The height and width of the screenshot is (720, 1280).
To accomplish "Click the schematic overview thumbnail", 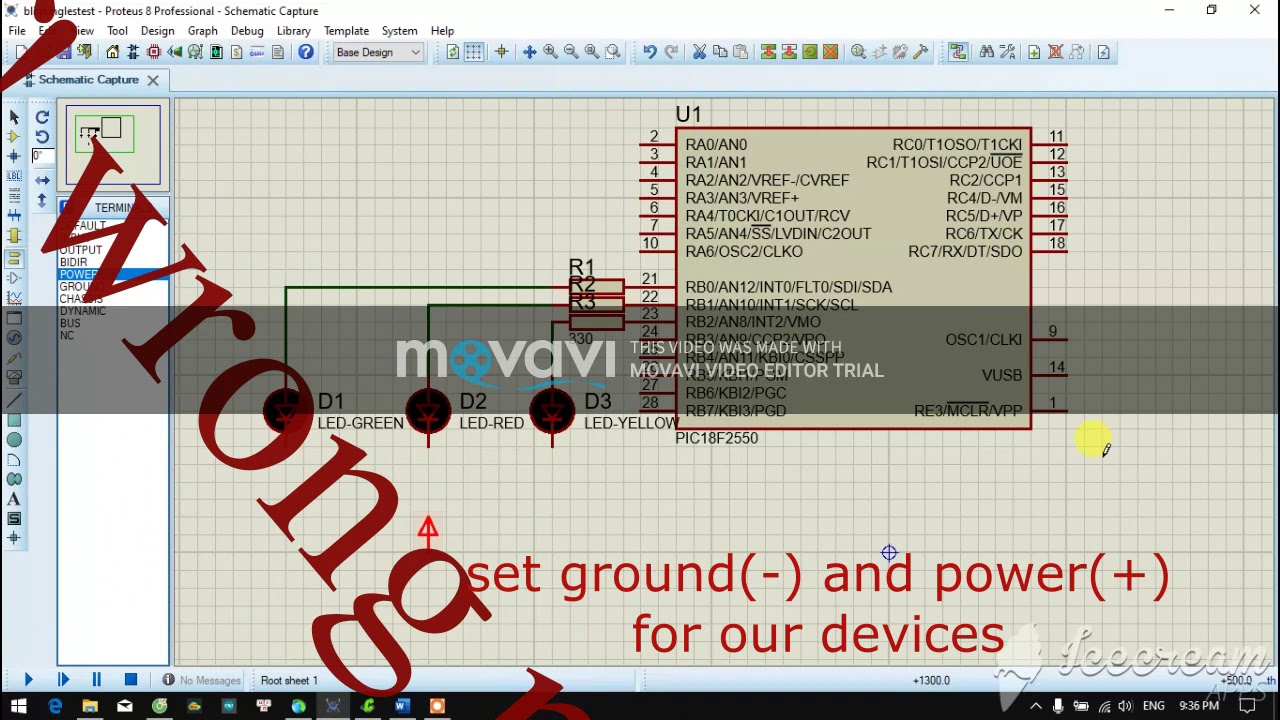I will click(x=113, y=145).
